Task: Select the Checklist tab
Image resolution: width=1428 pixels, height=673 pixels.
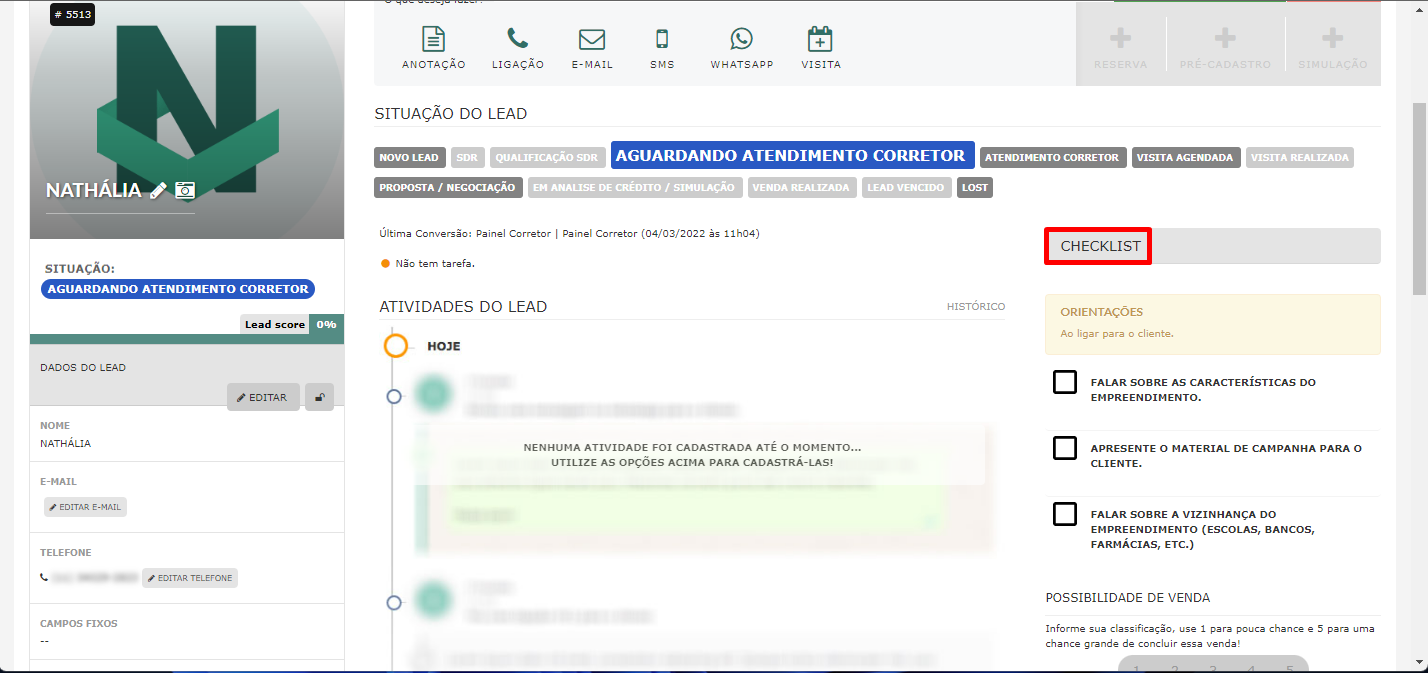Action: pyautogui.click(x=1100, y=246)
